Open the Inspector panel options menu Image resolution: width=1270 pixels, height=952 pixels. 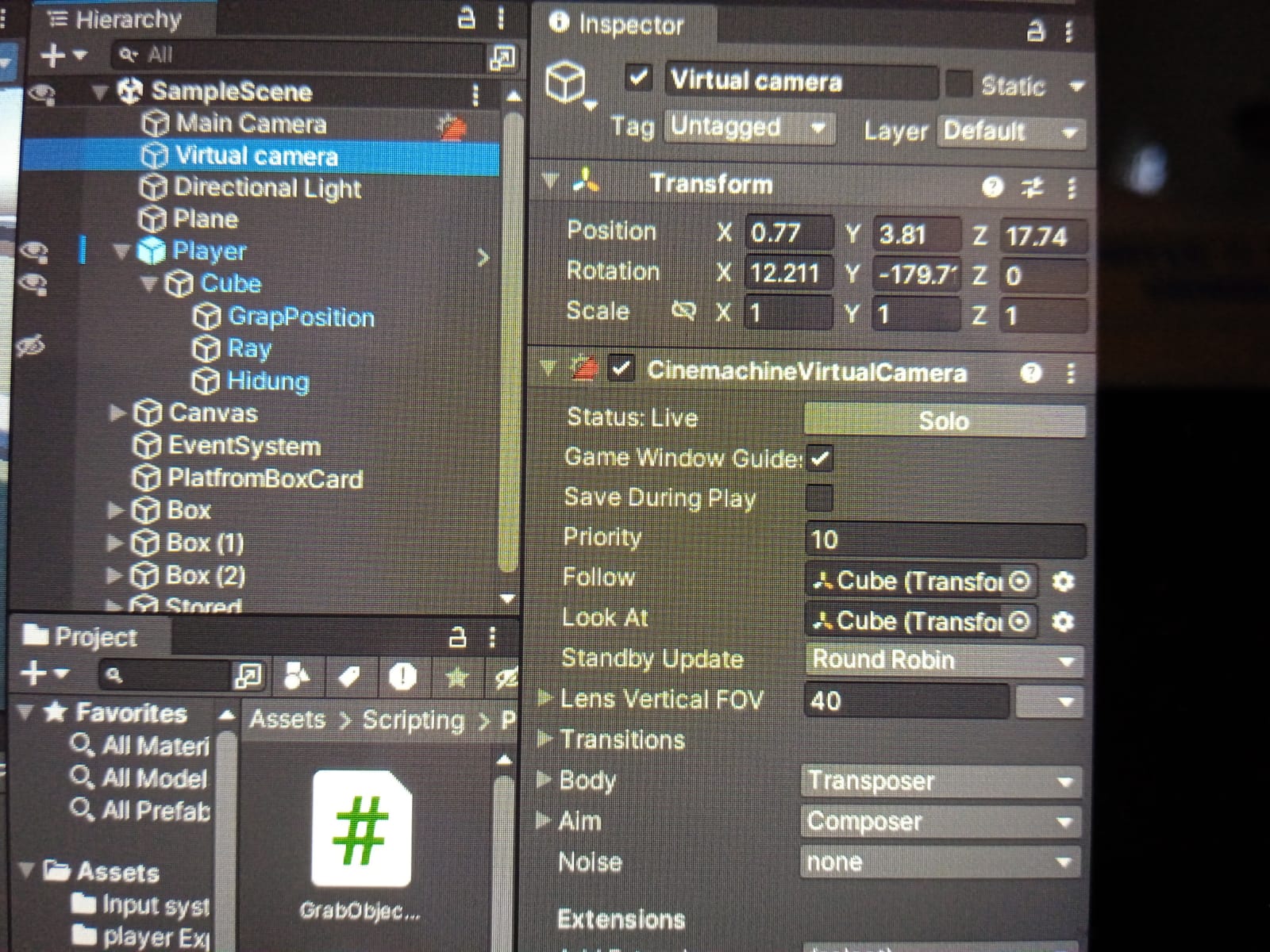click(x=1069, y=31)
